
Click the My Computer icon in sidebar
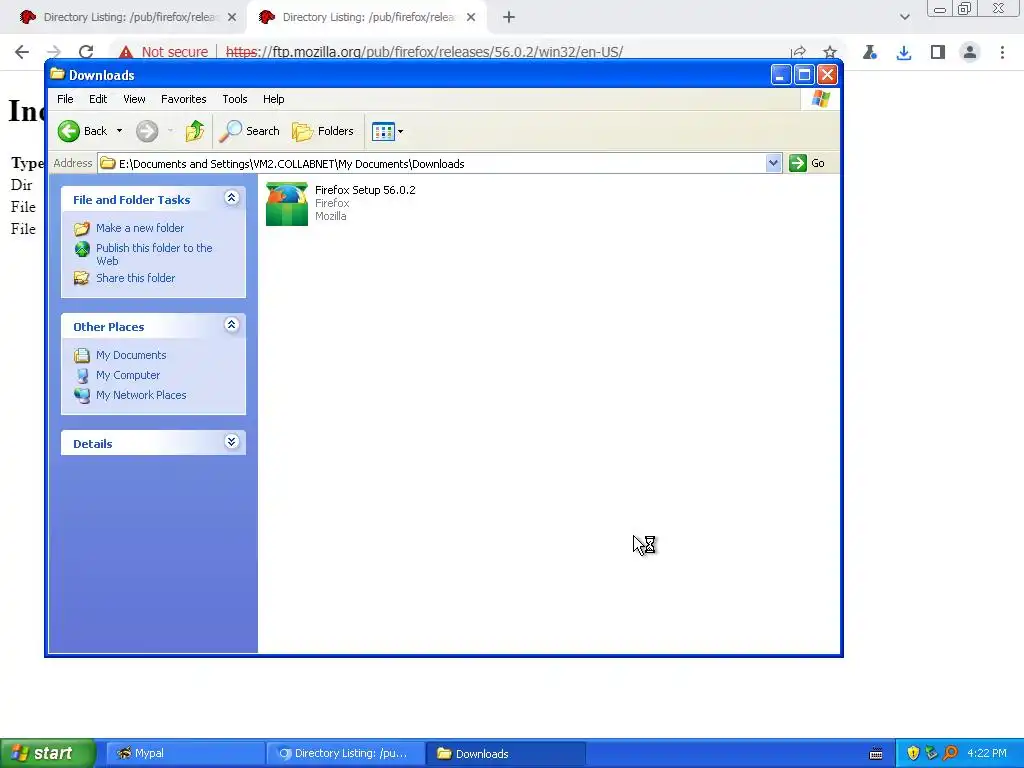click(x=82, y=376)
